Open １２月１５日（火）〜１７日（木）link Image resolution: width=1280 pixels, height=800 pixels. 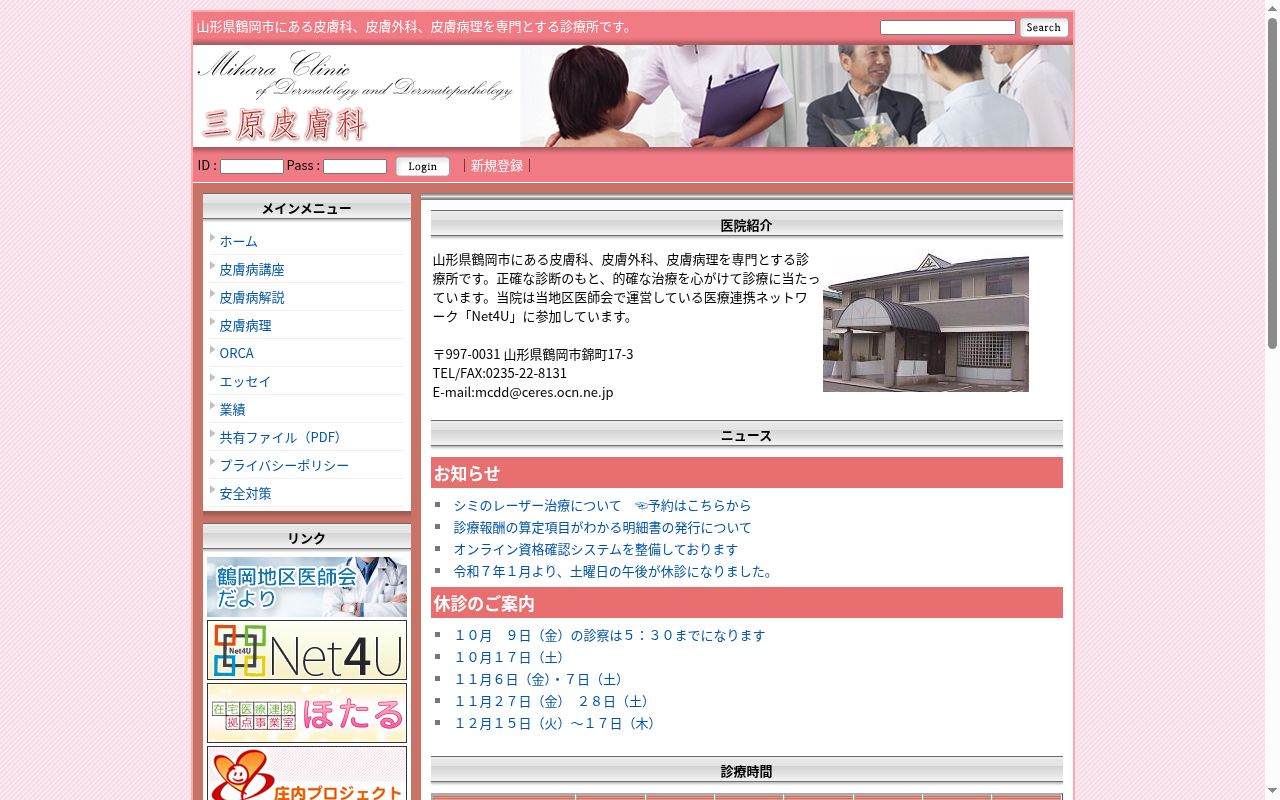558,724
